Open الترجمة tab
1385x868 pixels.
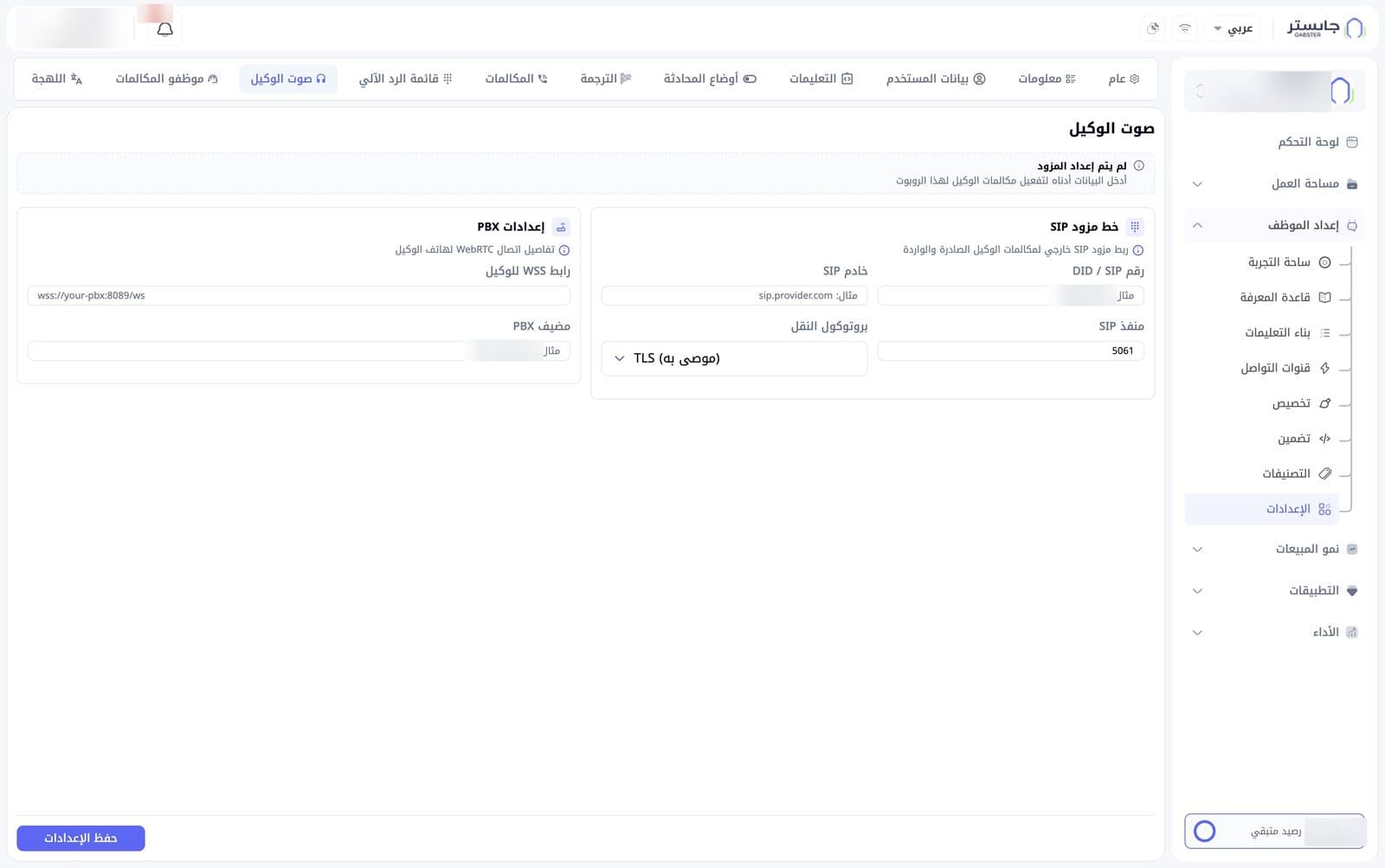tap(606, 79)
